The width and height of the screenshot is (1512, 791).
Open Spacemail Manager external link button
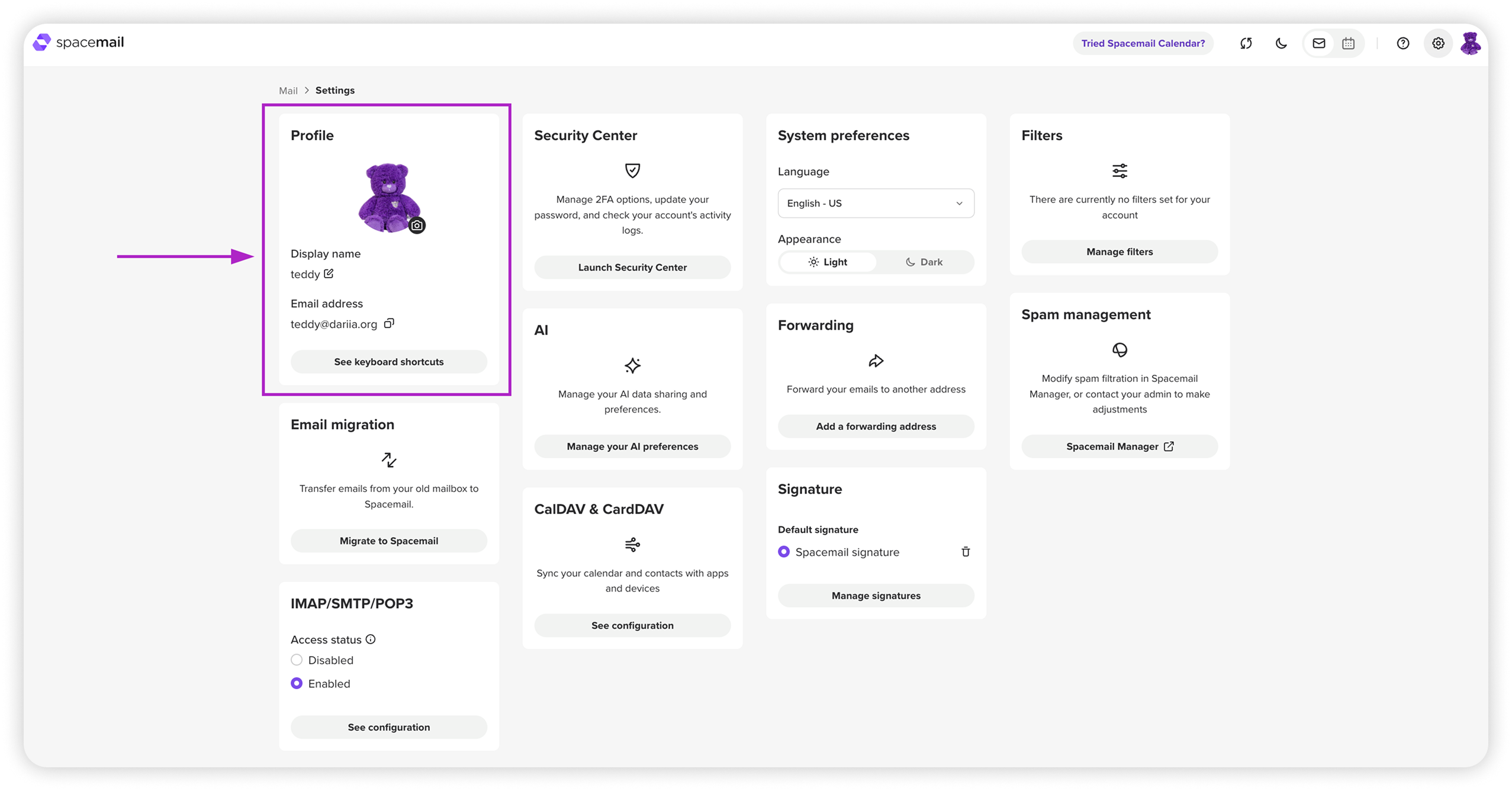pyautogui.click(x=1119, y=446)
